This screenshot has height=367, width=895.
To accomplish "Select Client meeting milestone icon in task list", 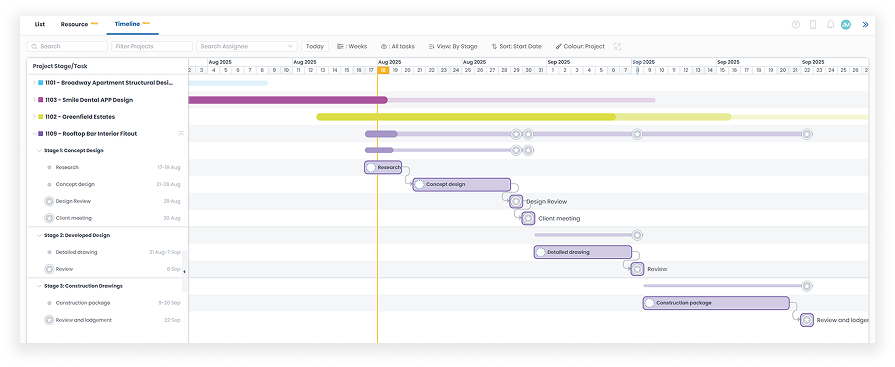I will coord(49,218).
